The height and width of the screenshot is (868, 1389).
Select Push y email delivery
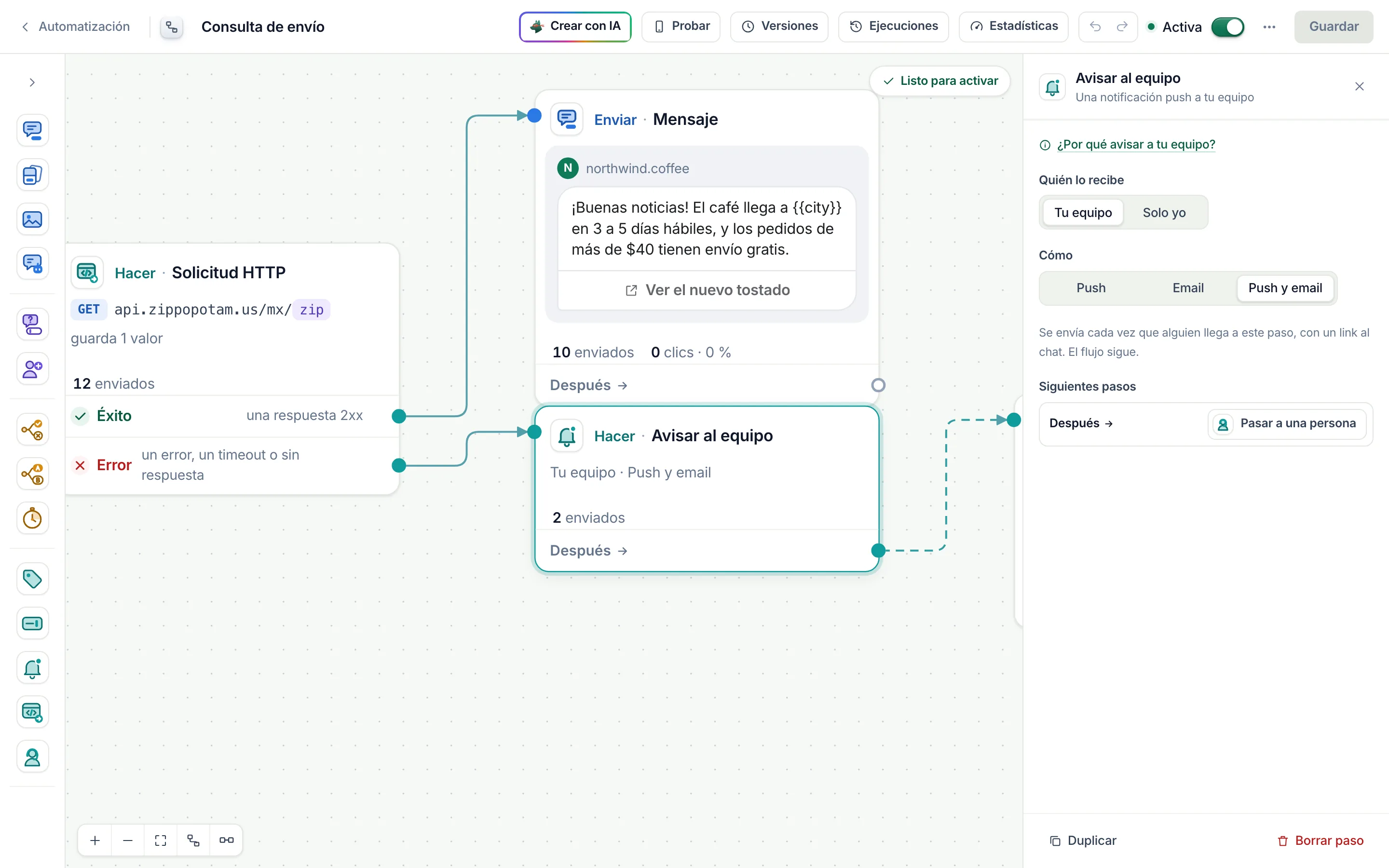click(1284, 288)
